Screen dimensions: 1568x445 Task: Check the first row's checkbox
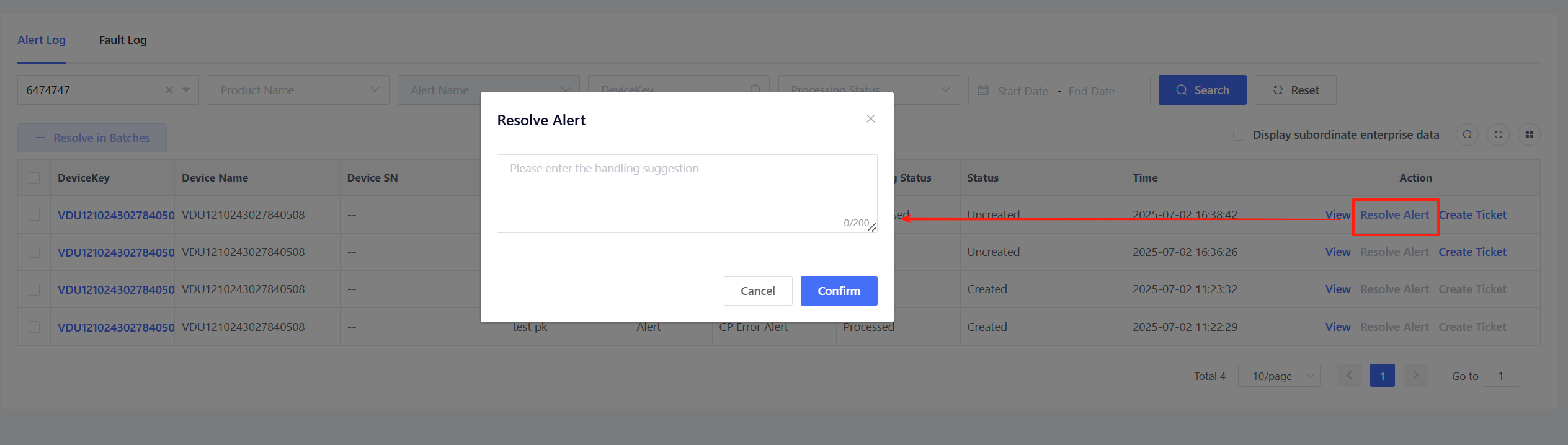click(34, 215)
